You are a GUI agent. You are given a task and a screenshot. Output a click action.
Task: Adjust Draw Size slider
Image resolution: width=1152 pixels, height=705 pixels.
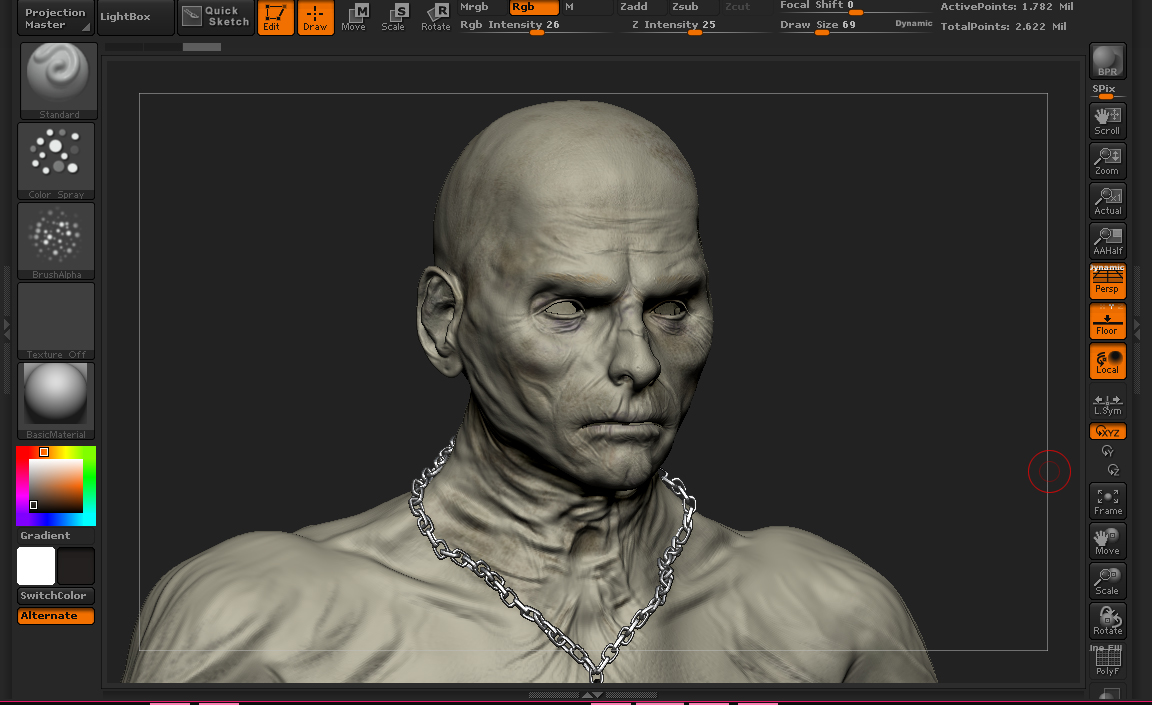[x=834, y=26]
